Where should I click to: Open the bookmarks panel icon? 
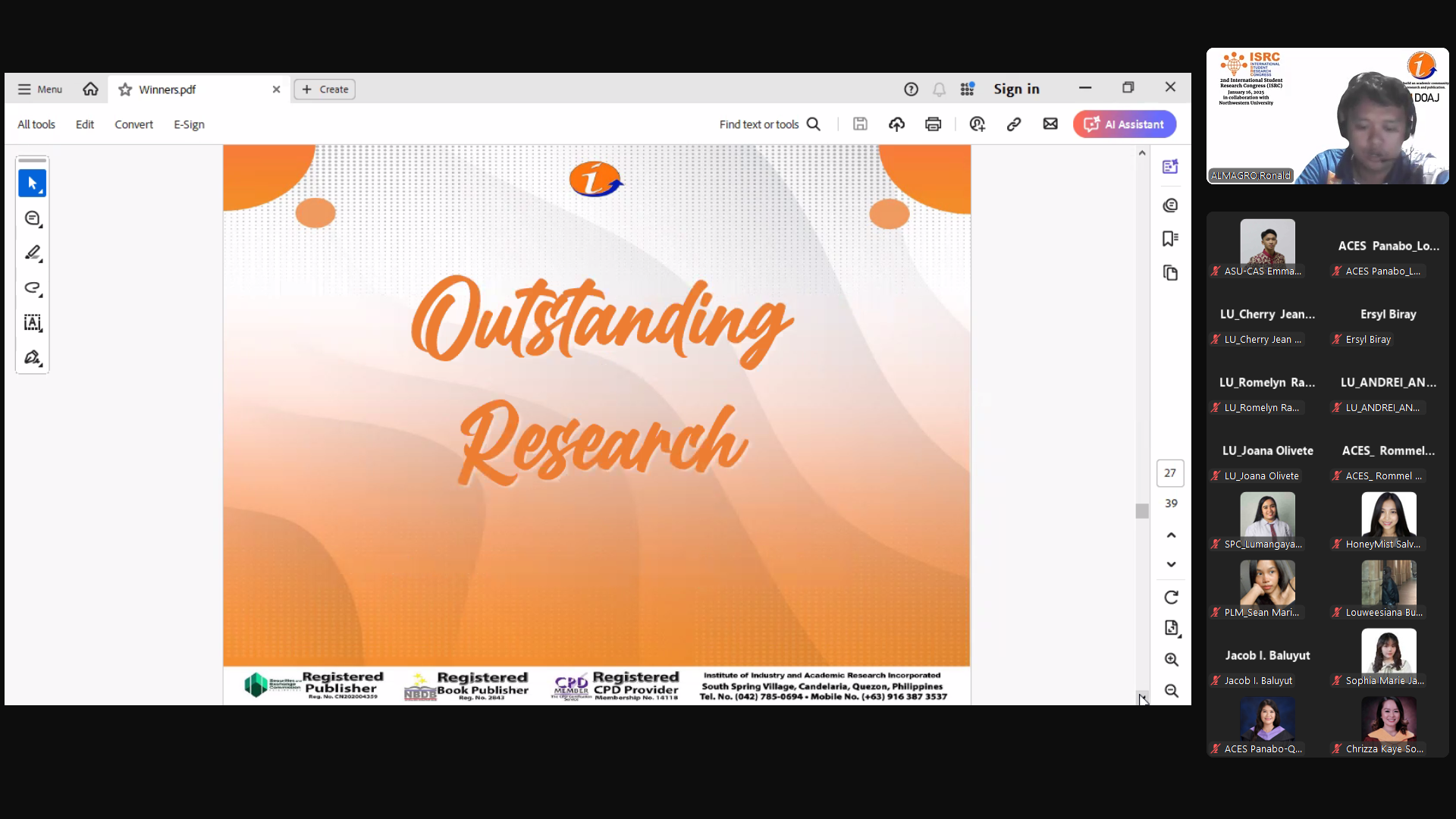coord(1170,239)
